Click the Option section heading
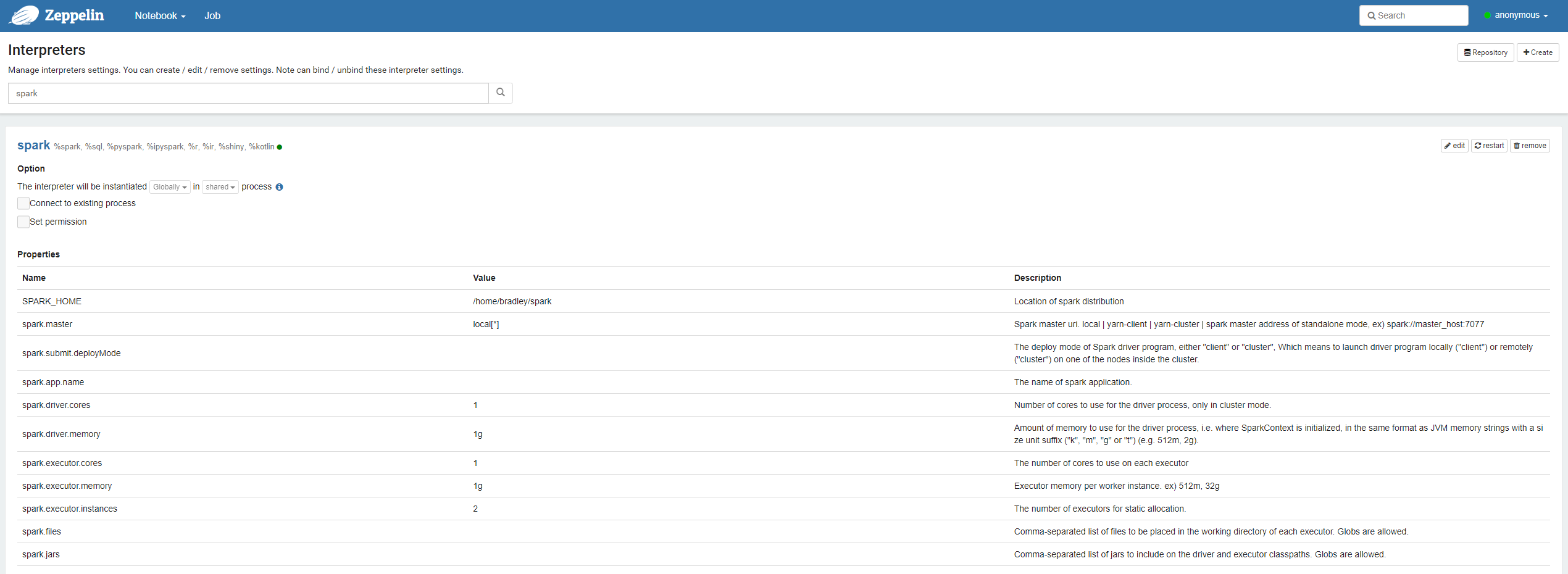1568x574 pixels. coord(31,168)
